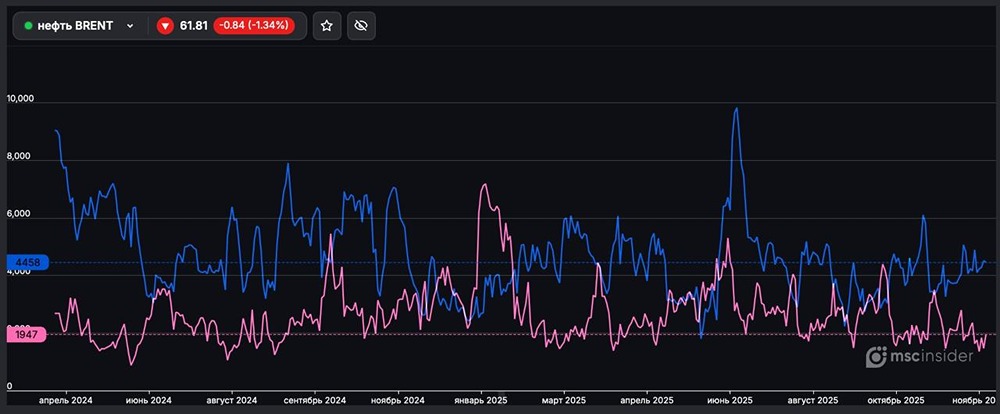Click the -0.84 (-1.34%) change badge
1000x414 pixels.
tap(253, 26)
